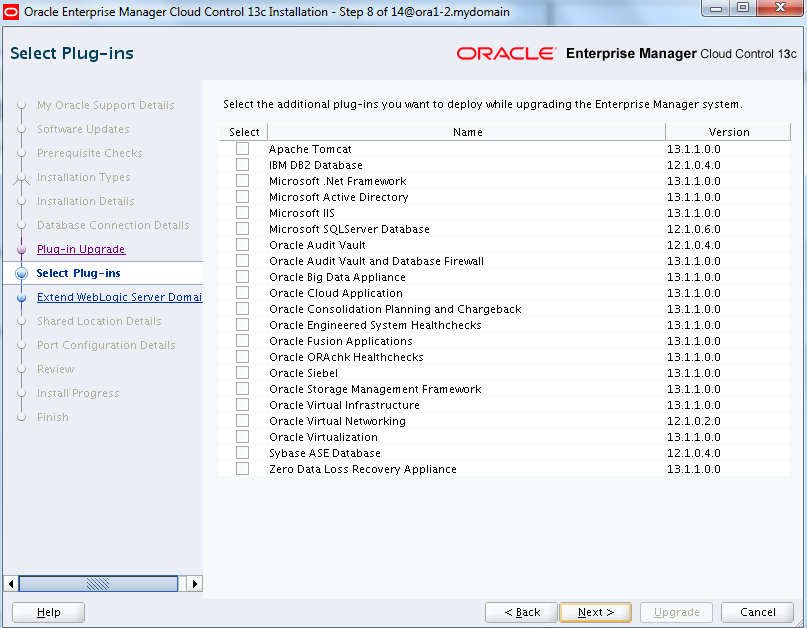Viewport: 807px width, 628px height.
Task: Click the Select column header
Action: [x=243, y=132]
